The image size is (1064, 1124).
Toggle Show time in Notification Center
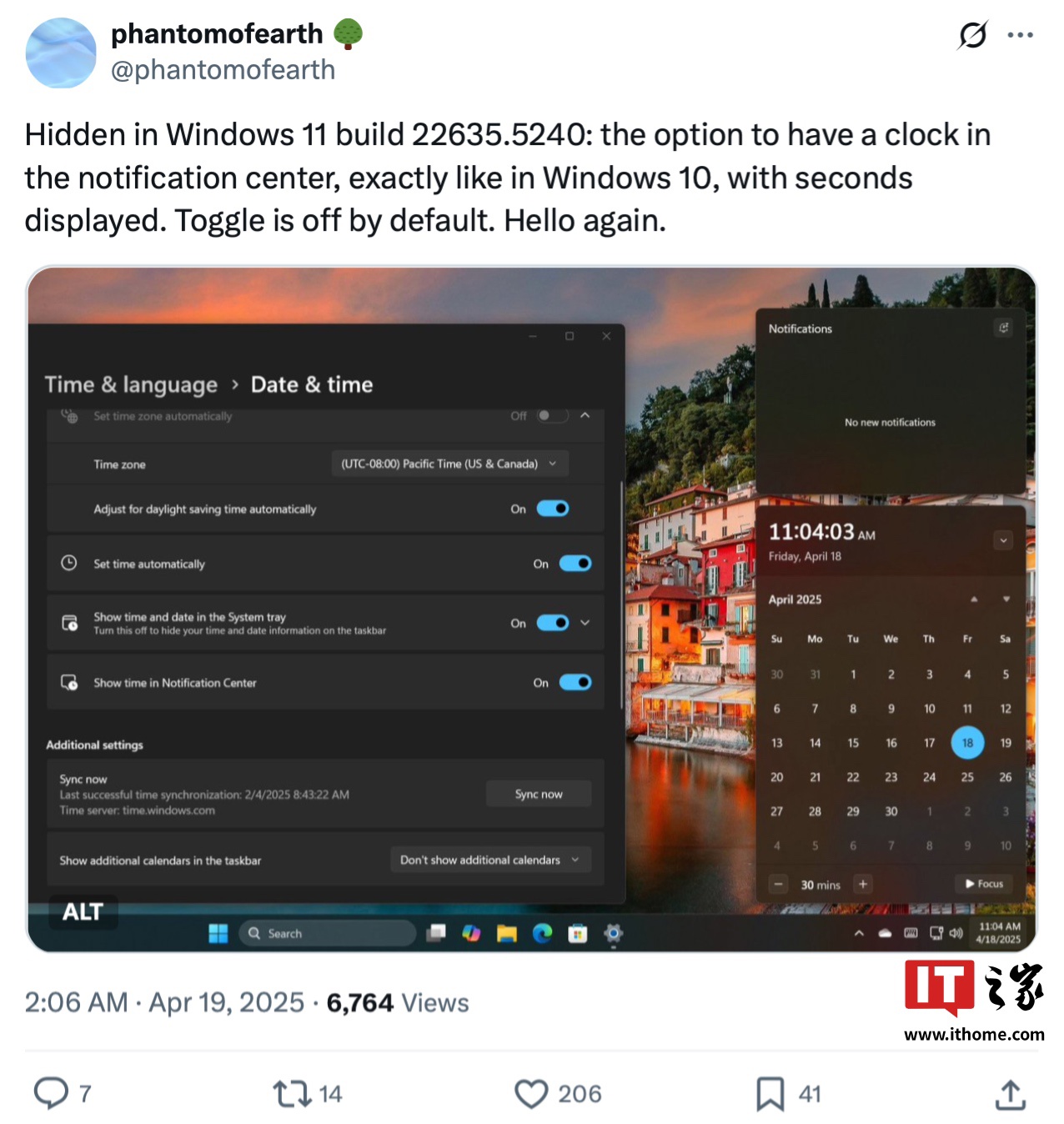[575, 682]
